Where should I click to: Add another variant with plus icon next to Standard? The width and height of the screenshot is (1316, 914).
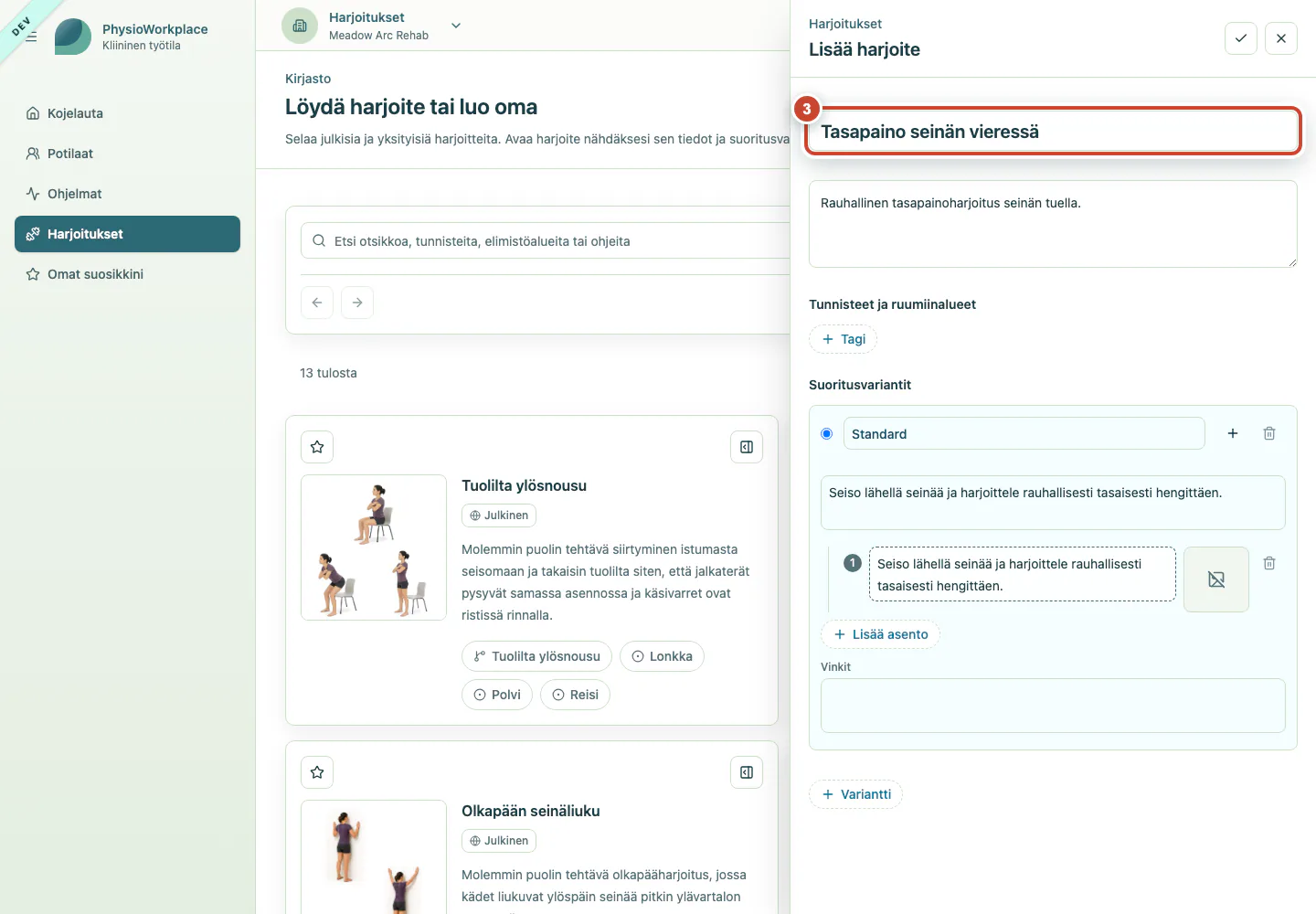pos(1233,433)
